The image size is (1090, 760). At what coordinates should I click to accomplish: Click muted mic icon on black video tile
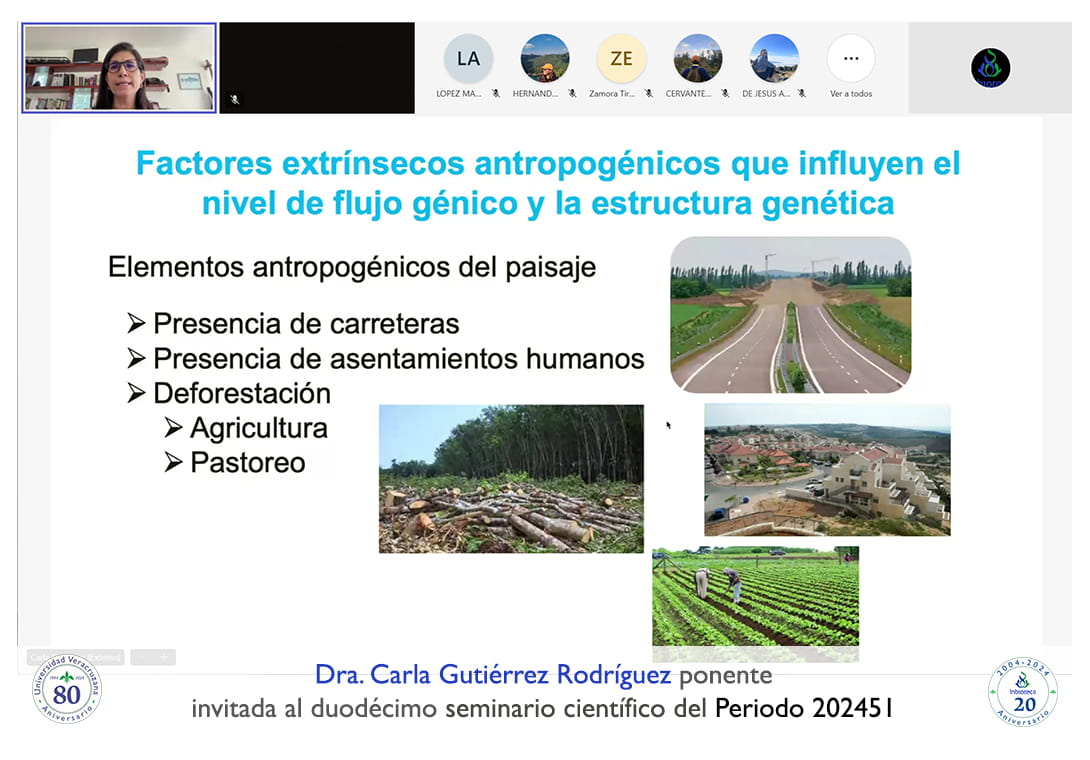pos(235,100)
